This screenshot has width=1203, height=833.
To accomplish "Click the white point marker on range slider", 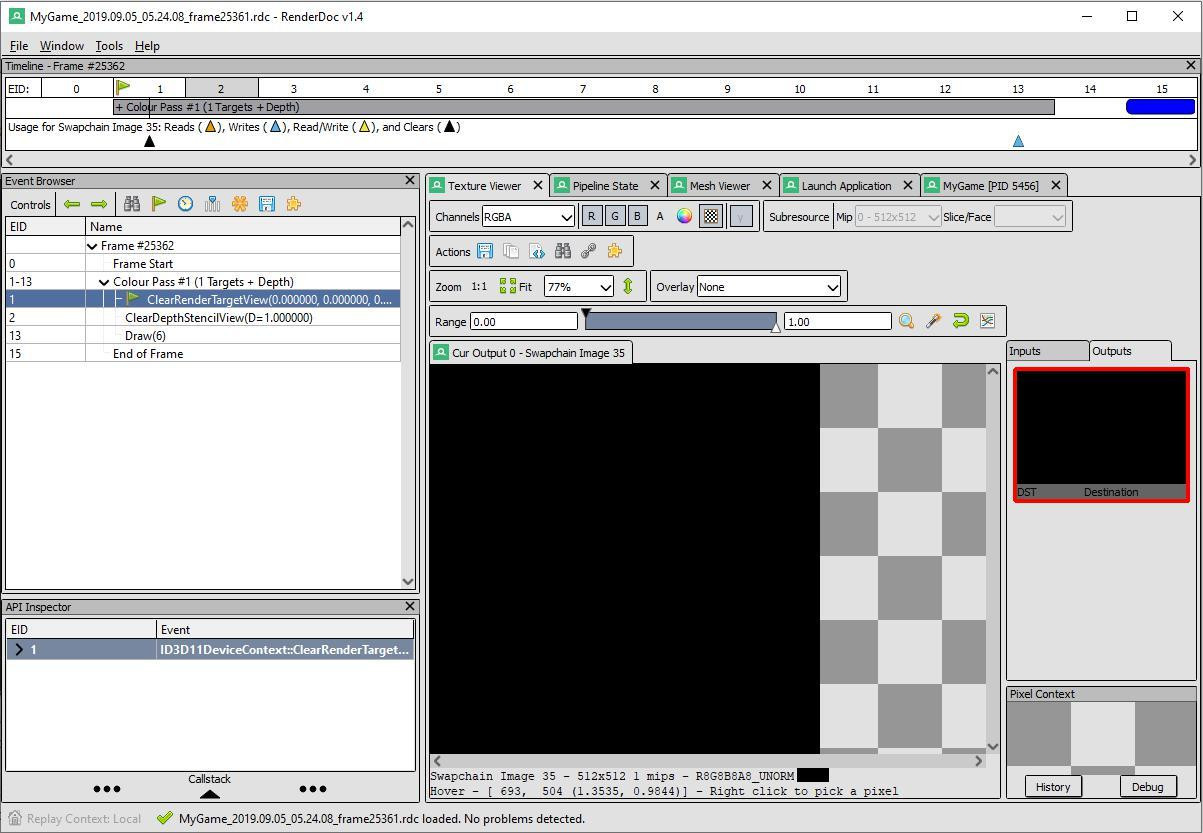I will tap(776, 327).
